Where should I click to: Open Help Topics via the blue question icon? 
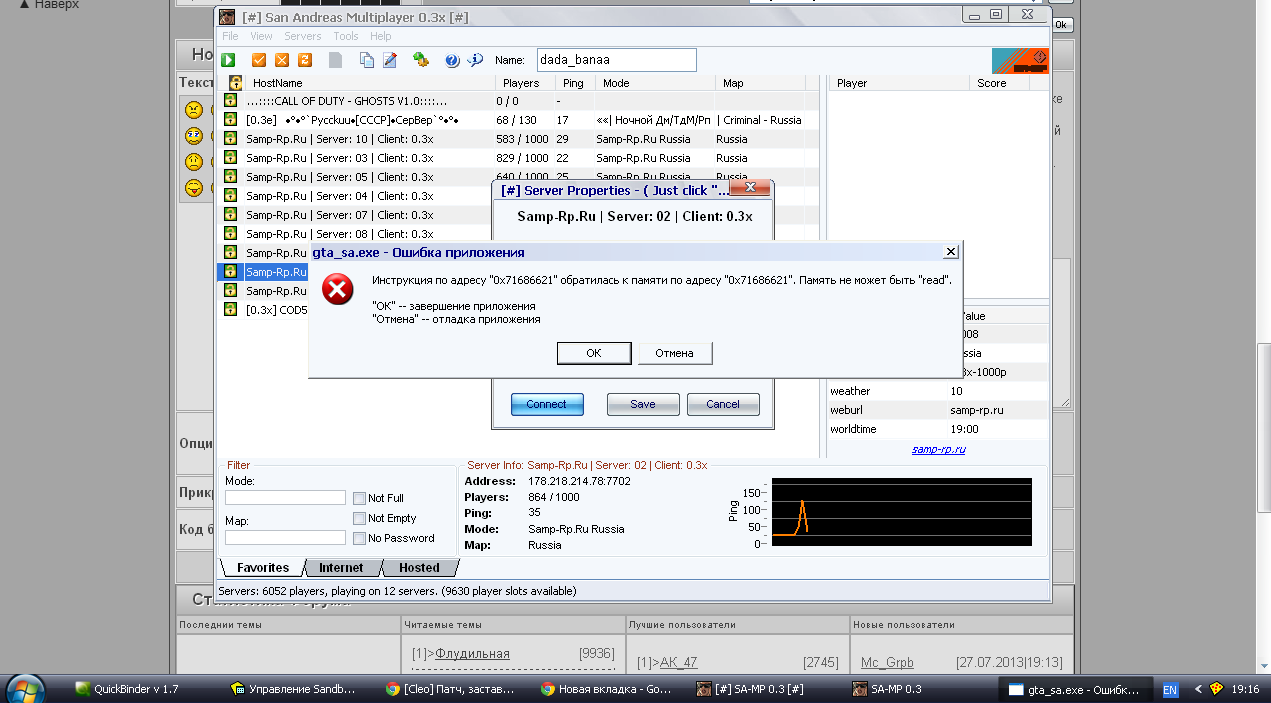452,60
